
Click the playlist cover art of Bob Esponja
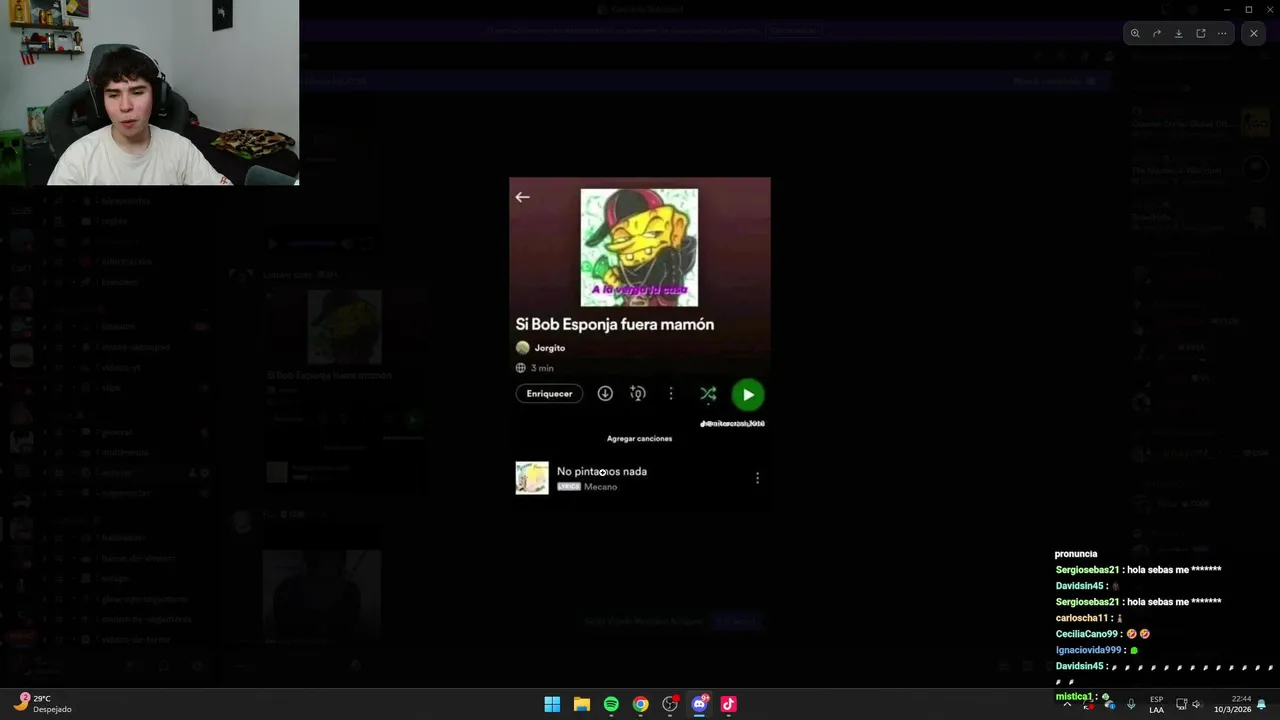pyautogui.click(x=639, y=247)
